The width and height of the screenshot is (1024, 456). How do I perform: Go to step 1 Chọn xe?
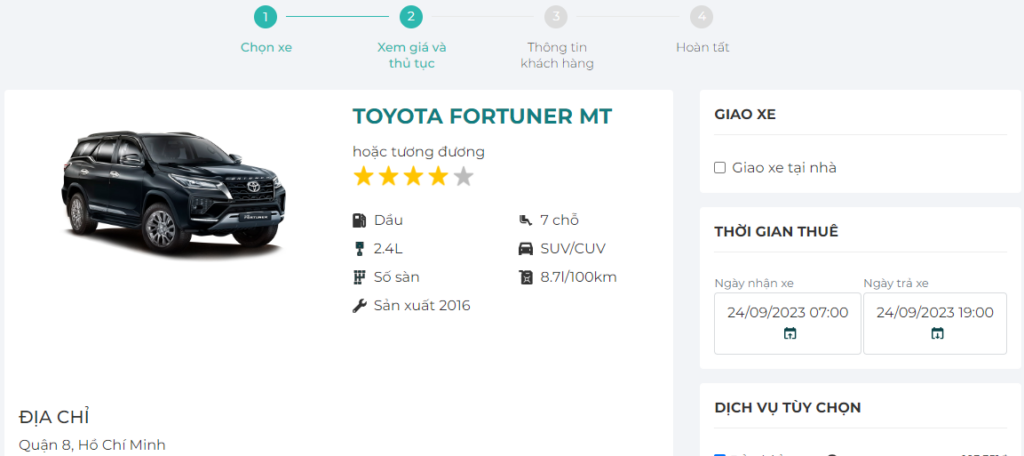point(265,17)
